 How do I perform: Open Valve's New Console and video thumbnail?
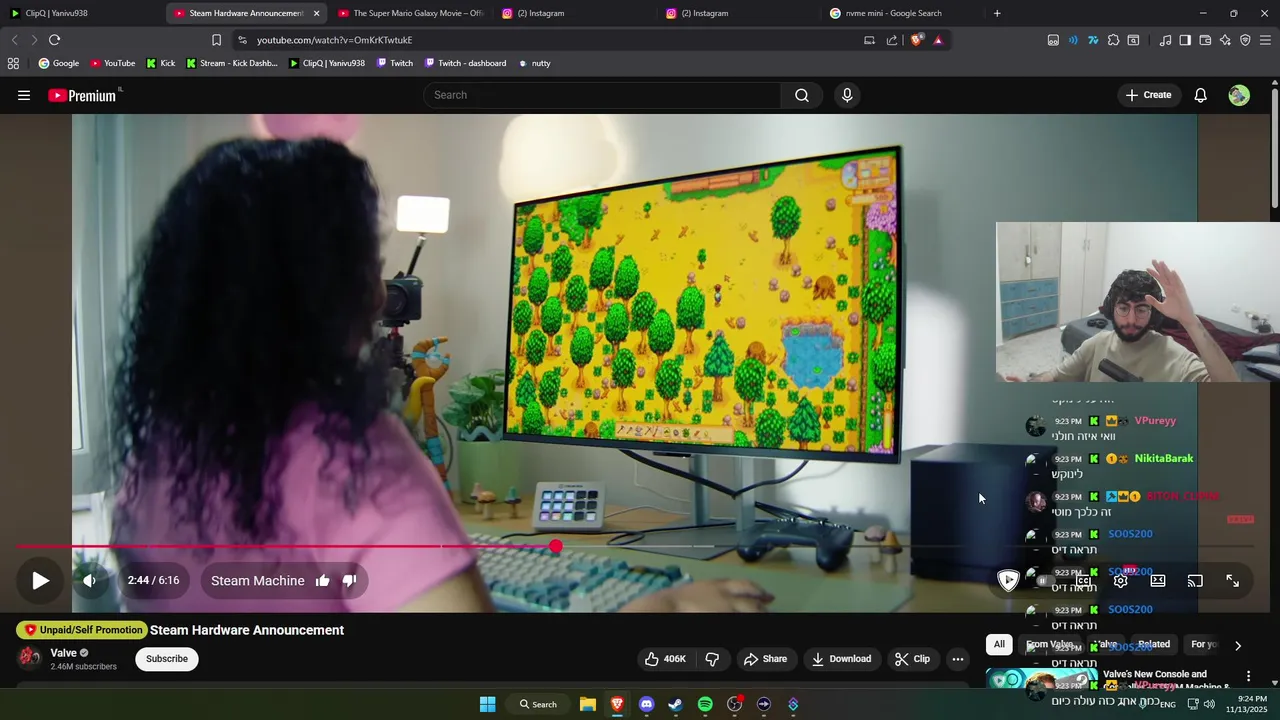coord(1040,680)
